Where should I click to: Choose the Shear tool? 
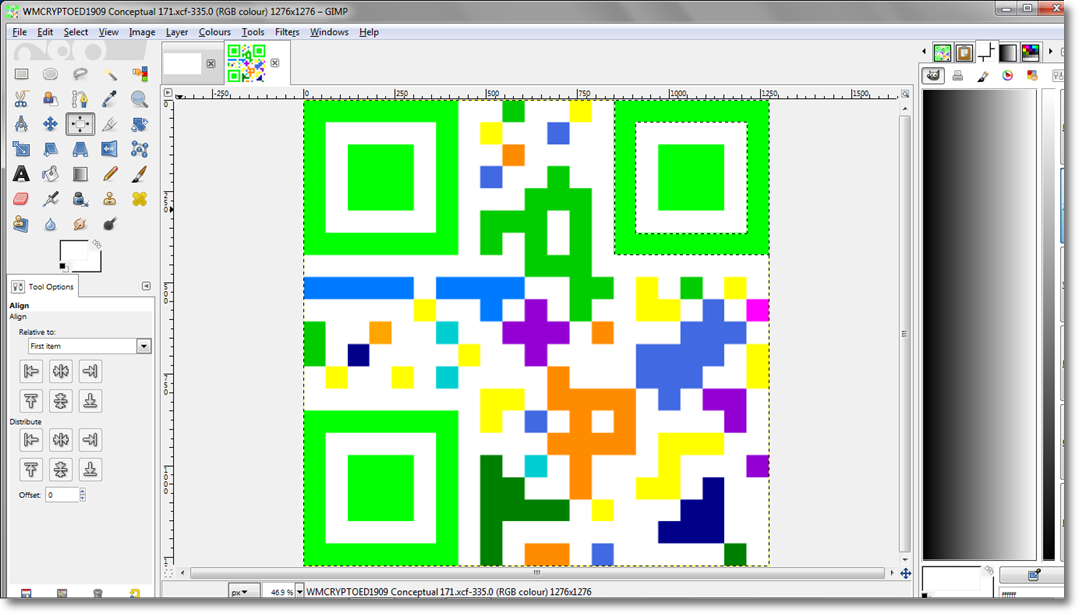pos(50,149)
